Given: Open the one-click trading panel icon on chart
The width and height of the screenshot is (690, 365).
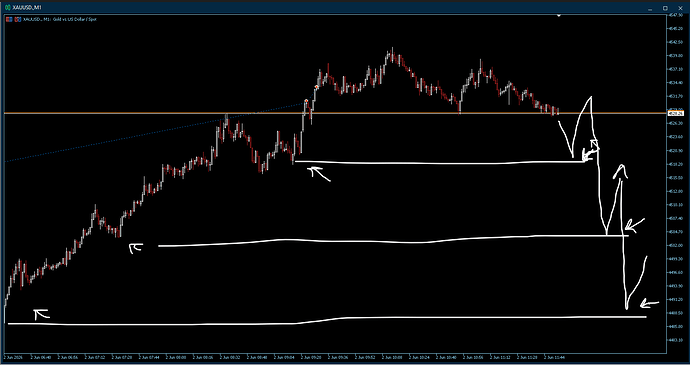Looking at the screenshot, I should 9,19.
